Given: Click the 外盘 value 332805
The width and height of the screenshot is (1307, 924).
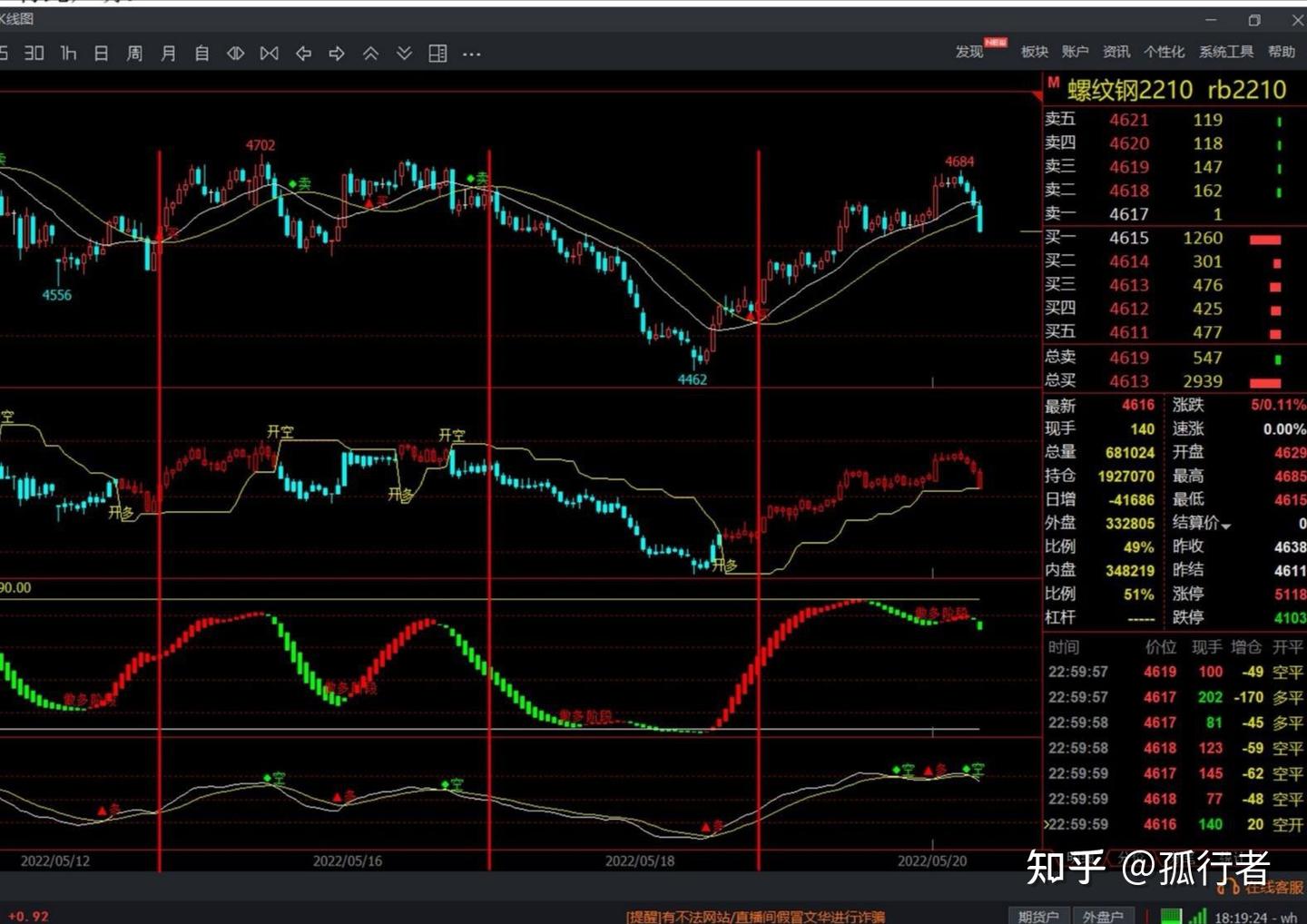Looking at the screenshot, I should pyautogui.click(x=1130, y=523).
